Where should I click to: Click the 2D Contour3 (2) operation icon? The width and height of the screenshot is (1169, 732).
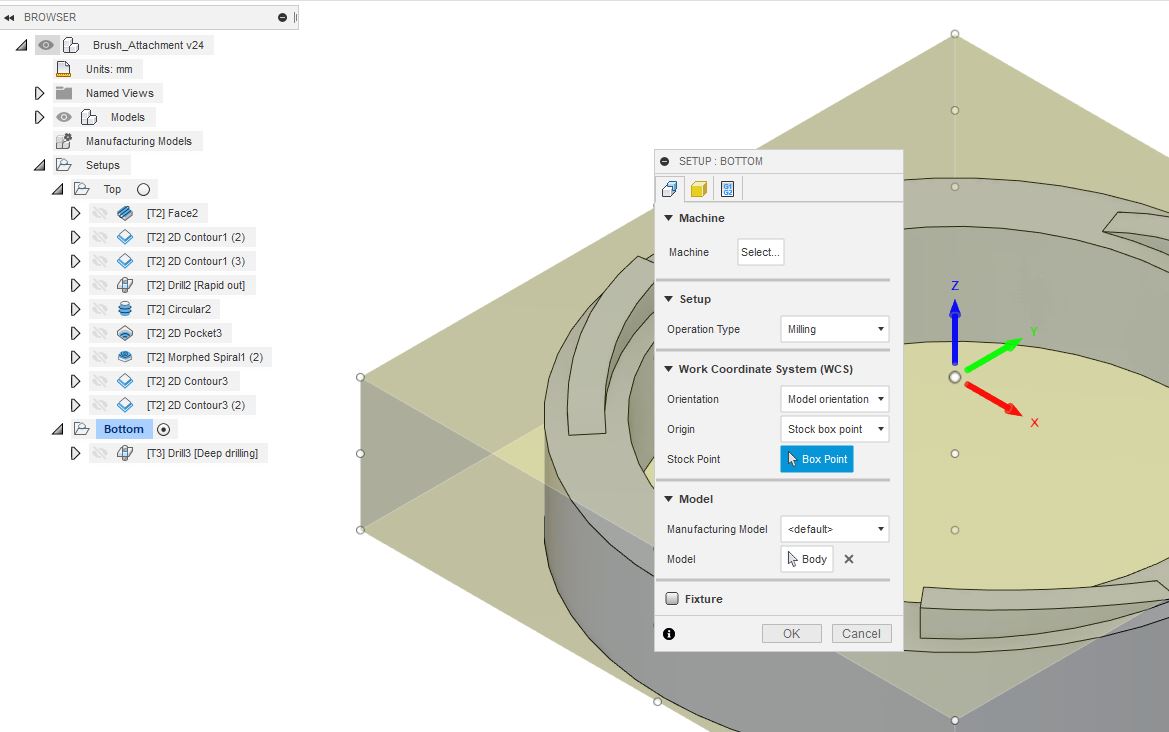pos(125,405)
